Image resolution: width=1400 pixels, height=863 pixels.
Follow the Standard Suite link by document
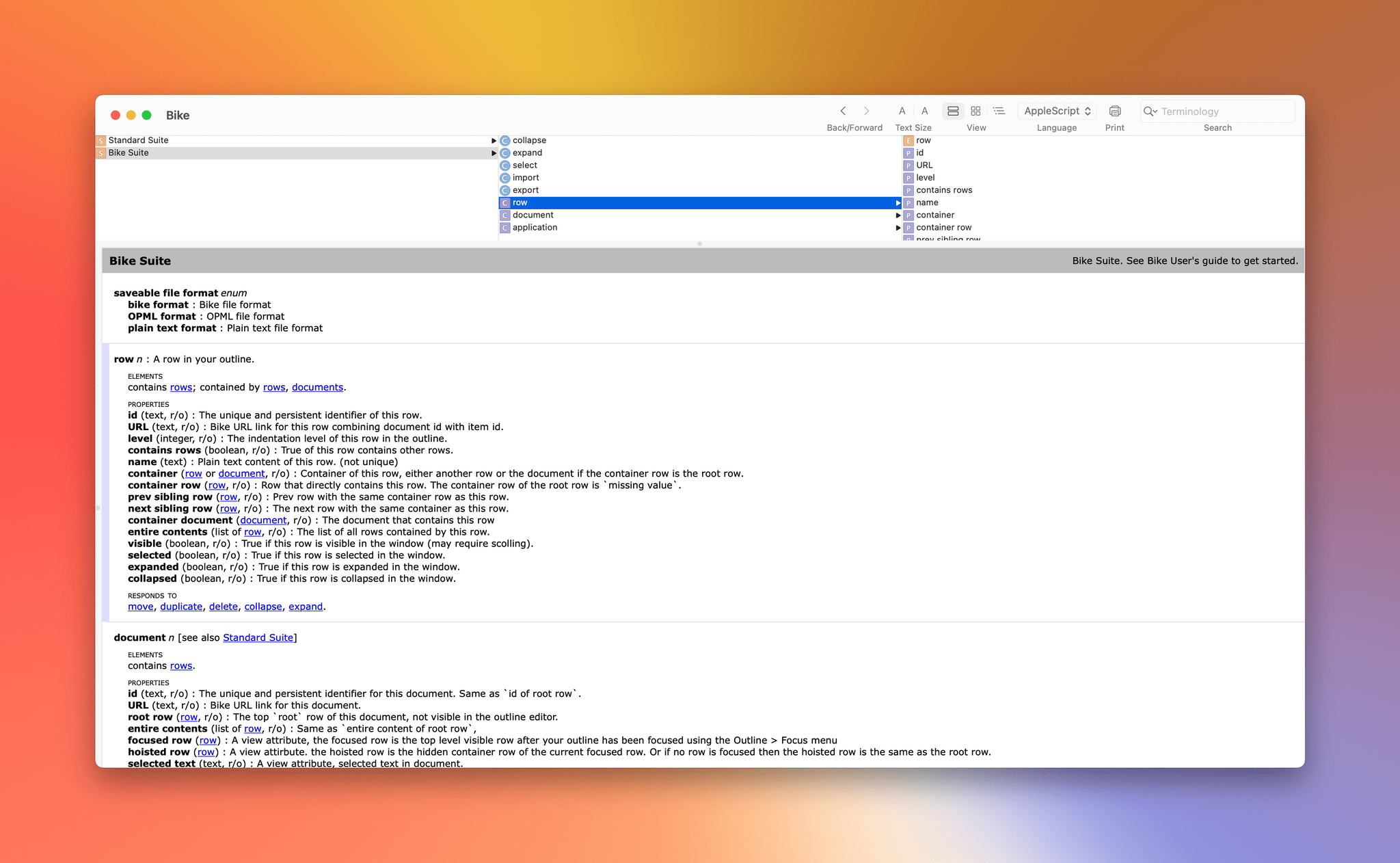point(258,637)
